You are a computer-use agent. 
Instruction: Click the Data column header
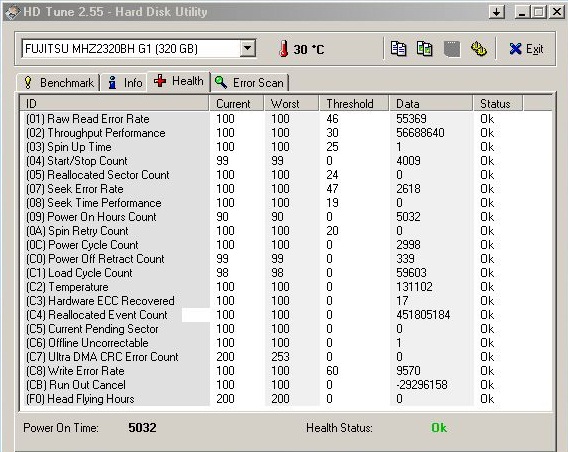[x=431, y=104]
